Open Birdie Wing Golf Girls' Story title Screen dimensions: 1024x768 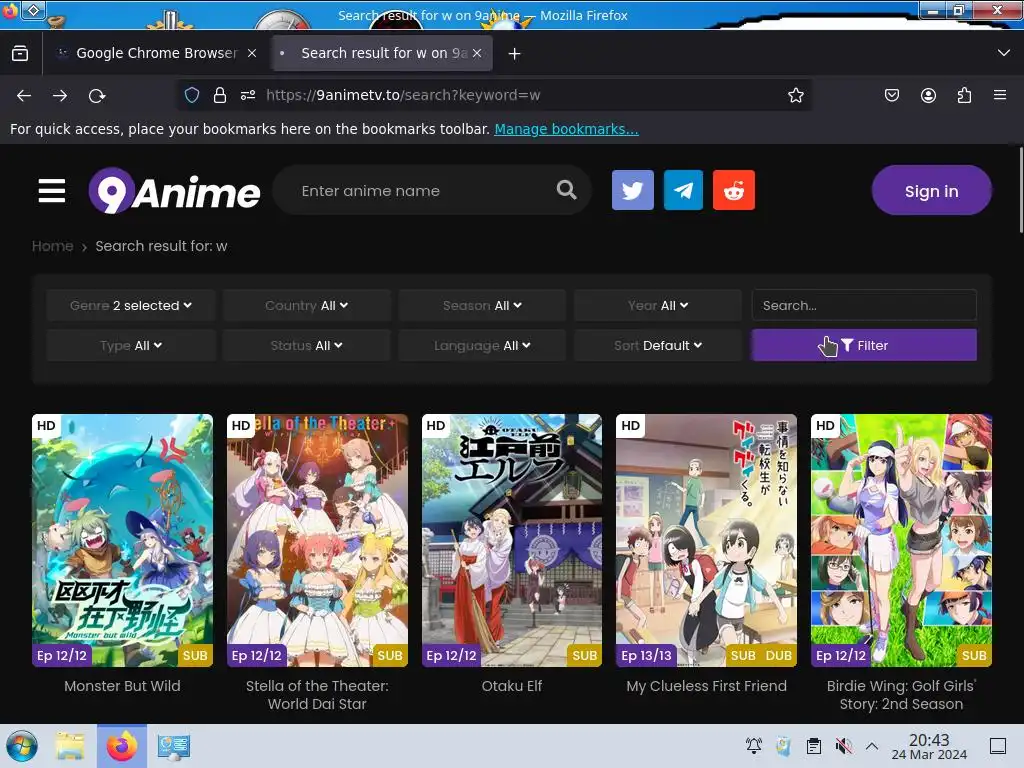point(901,695)
